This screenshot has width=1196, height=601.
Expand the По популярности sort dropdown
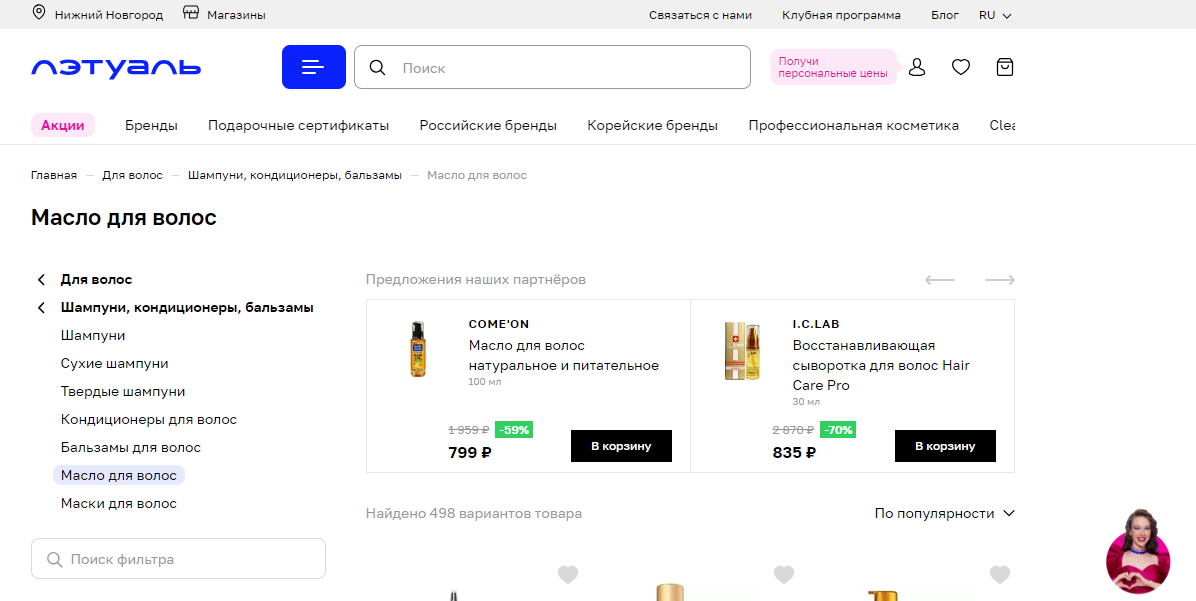(x=944, y=513)
